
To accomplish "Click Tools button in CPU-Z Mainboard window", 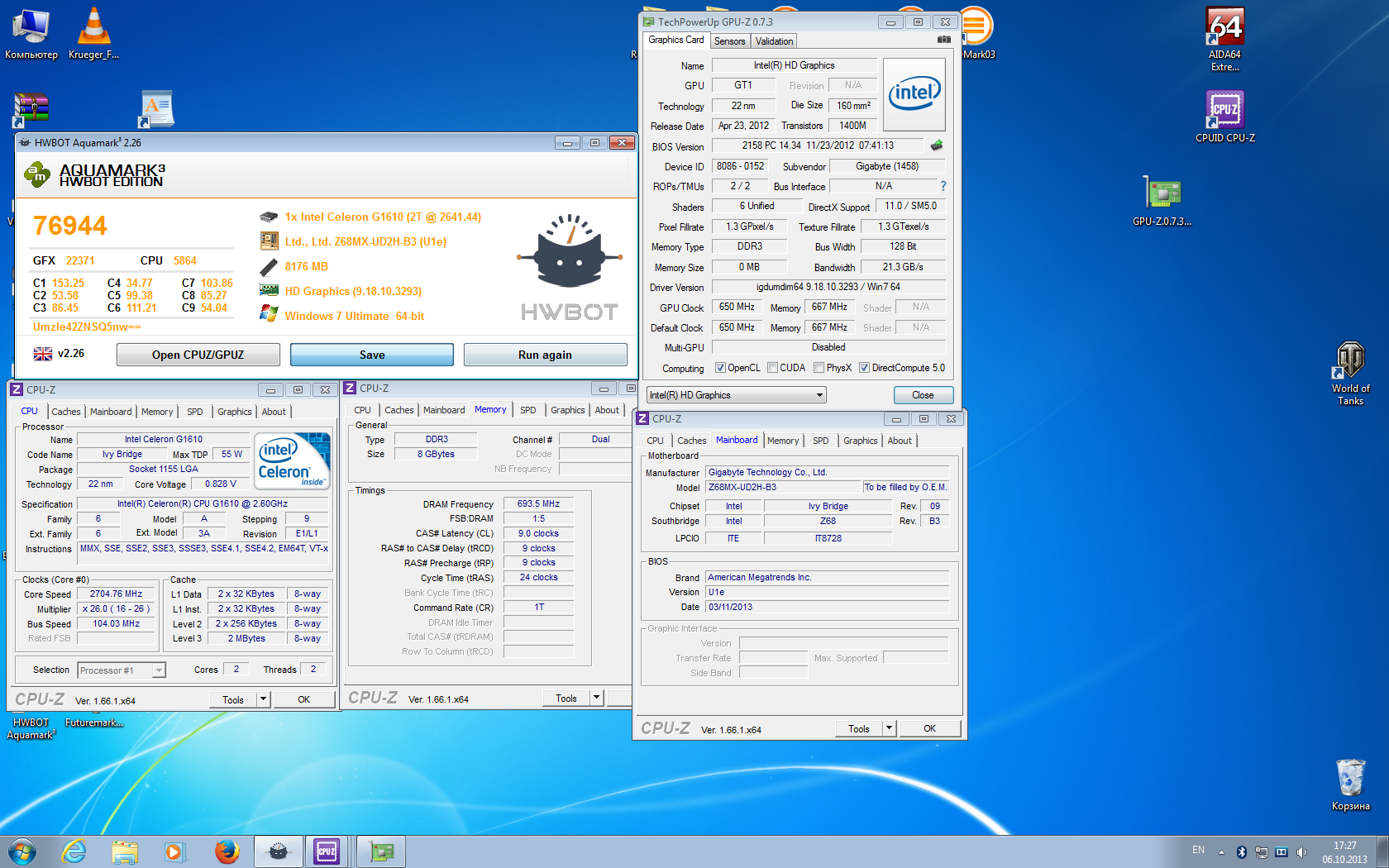I will click(859, 728).
